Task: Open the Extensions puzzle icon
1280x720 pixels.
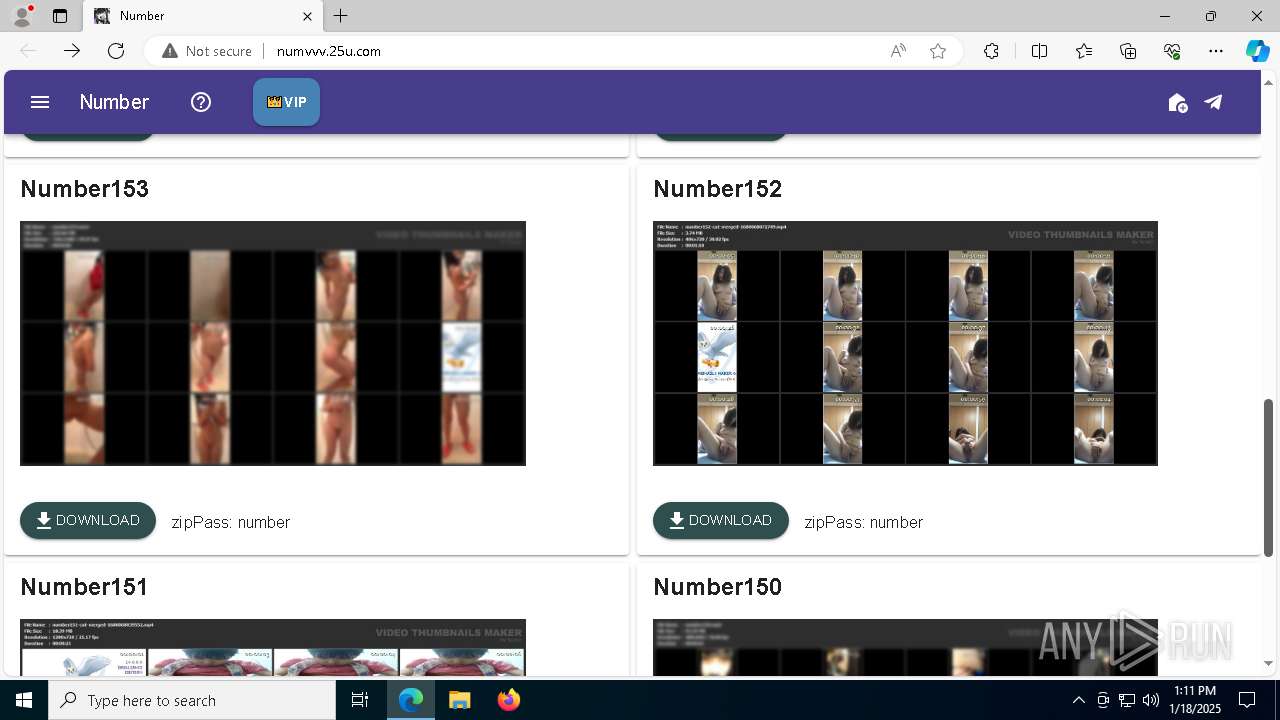Action: coord(991,51)
